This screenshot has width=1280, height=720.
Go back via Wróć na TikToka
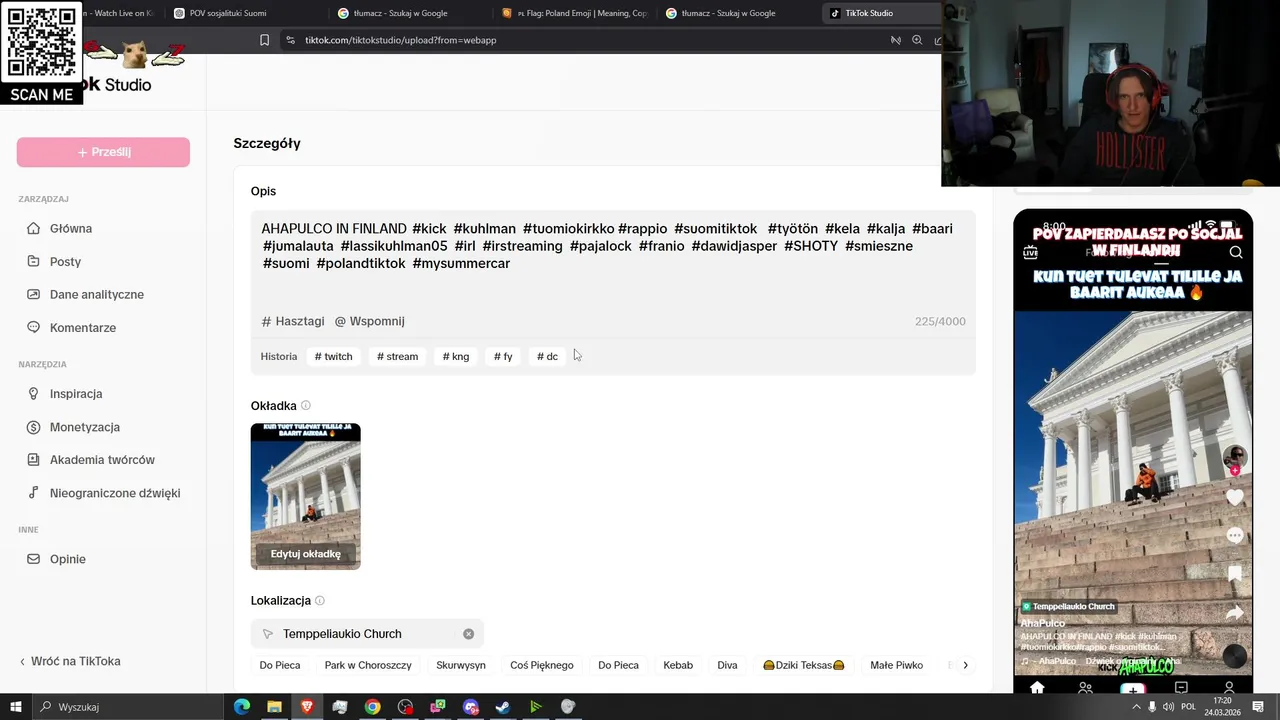point(70,661)
